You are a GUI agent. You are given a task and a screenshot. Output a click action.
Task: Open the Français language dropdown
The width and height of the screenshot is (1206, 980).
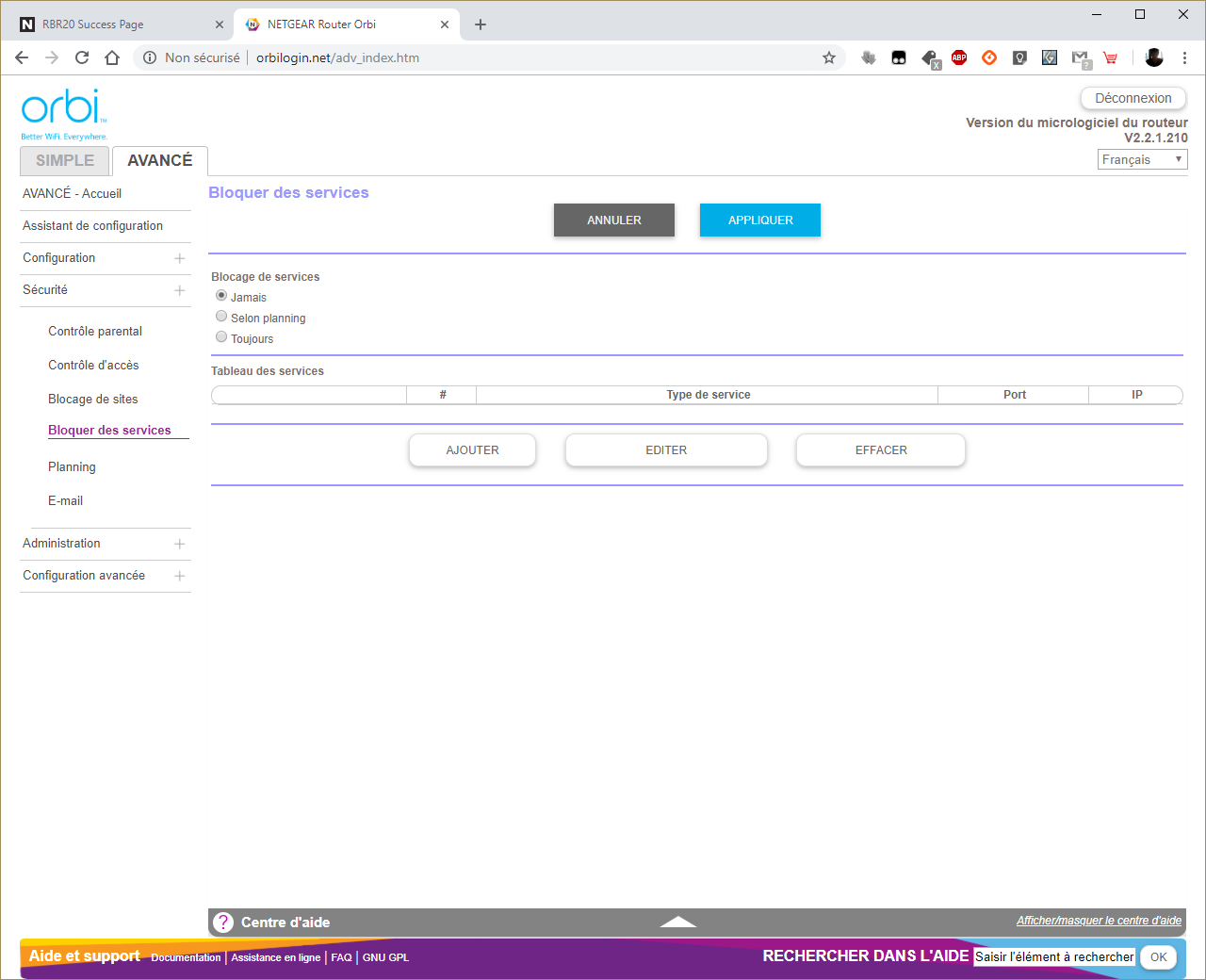[1143, 160]
